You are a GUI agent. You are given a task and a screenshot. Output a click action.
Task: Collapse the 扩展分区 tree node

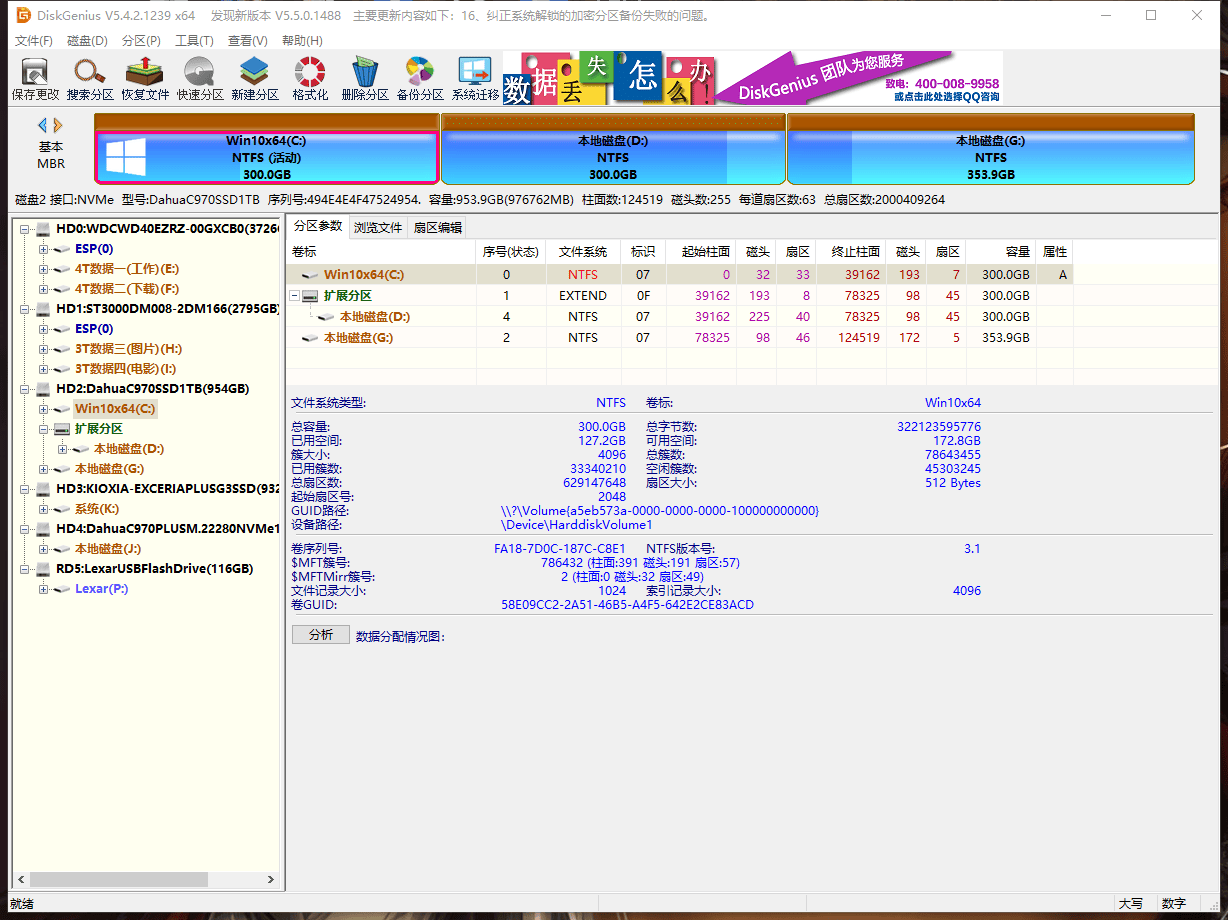[x=43, y=429]
